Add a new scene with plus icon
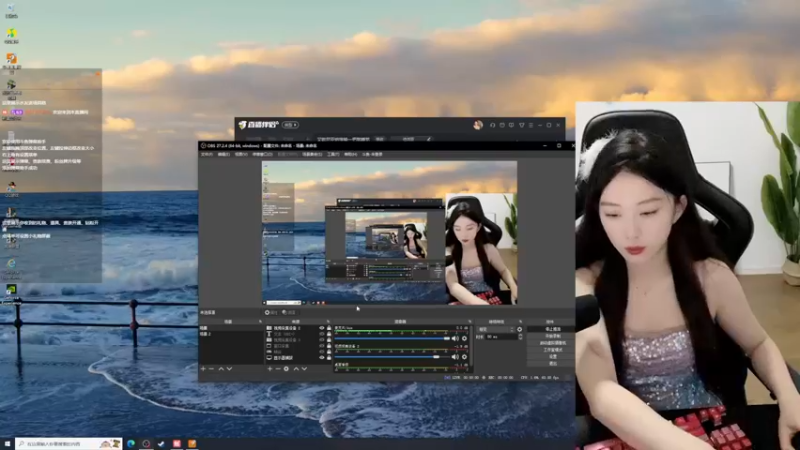Image resolution: width=800 pixels, height=450 pixels. [x=203, y=369]
